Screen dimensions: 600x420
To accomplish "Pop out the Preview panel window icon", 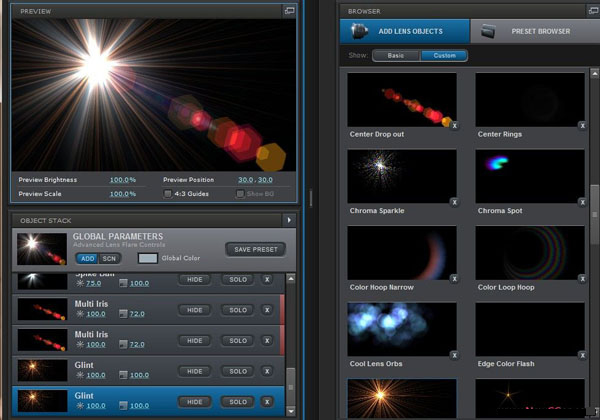I will [289, 10].
